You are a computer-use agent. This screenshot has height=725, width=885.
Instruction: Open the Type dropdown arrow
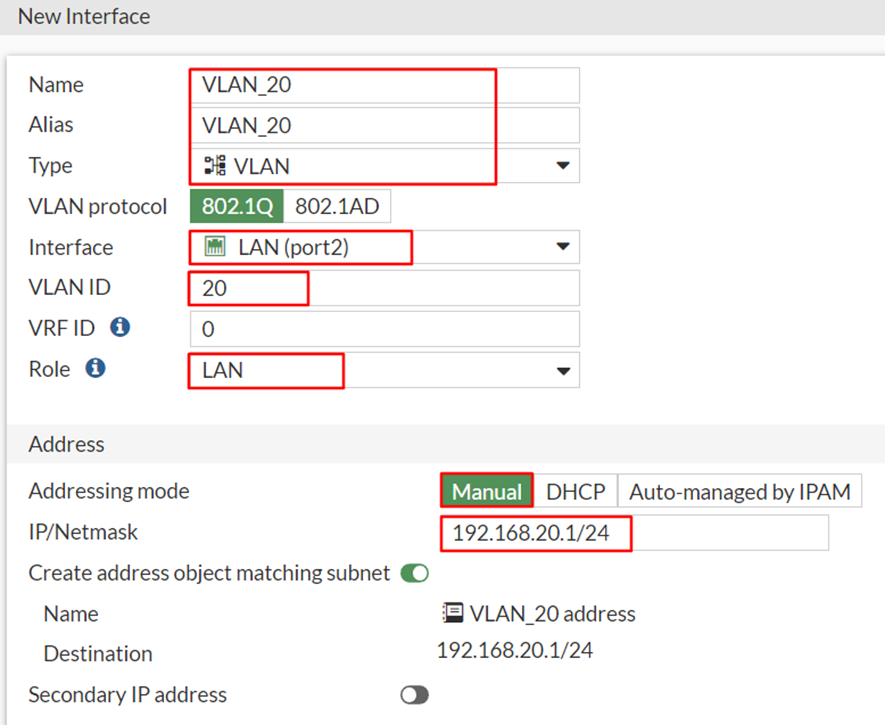point(563,165)
